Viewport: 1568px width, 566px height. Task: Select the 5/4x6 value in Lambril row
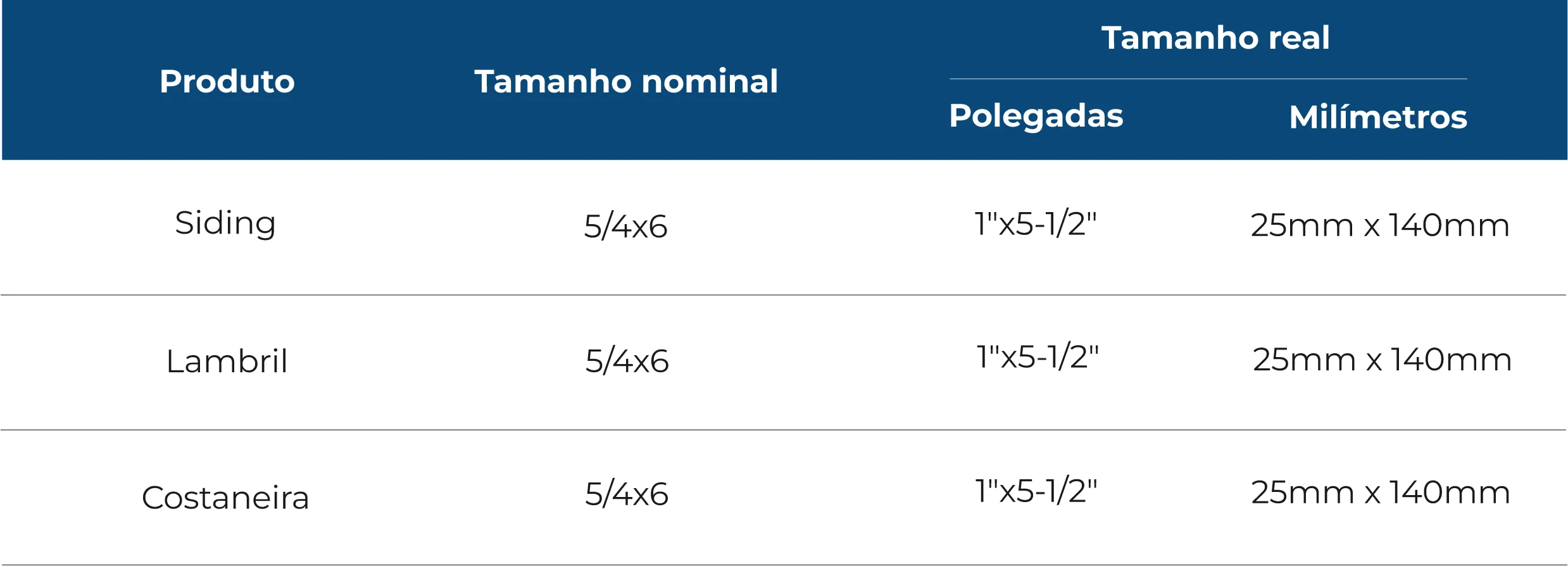(627, 362)
